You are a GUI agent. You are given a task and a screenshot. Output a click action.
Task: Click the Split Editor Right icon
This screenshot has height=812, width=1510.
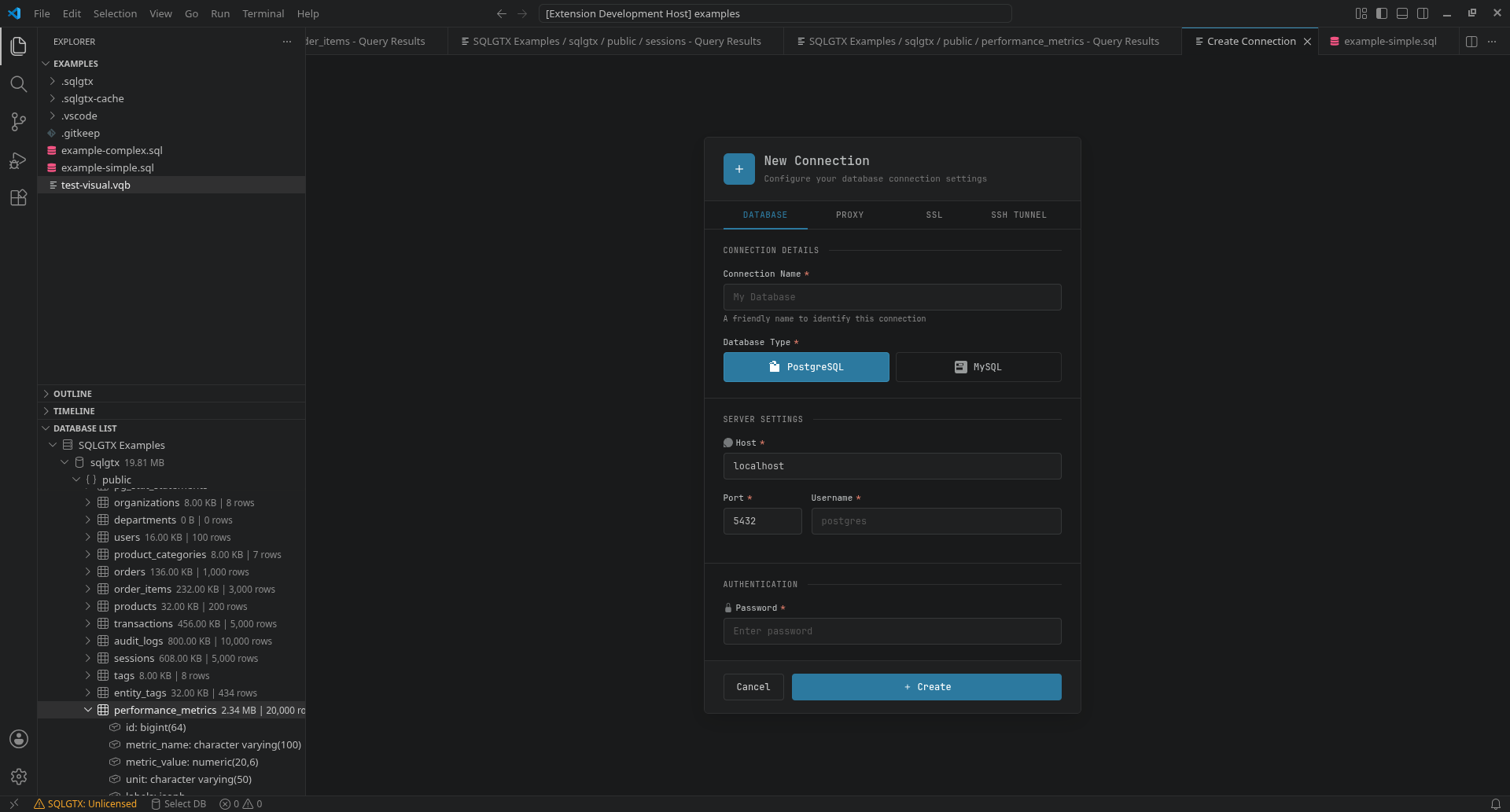point(1471,42)
